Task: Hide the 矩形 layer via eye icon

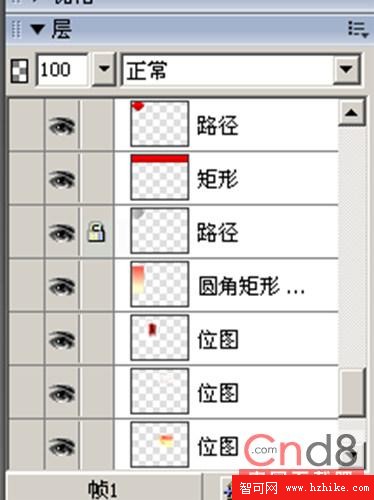Action: click(x=62, y=179)
